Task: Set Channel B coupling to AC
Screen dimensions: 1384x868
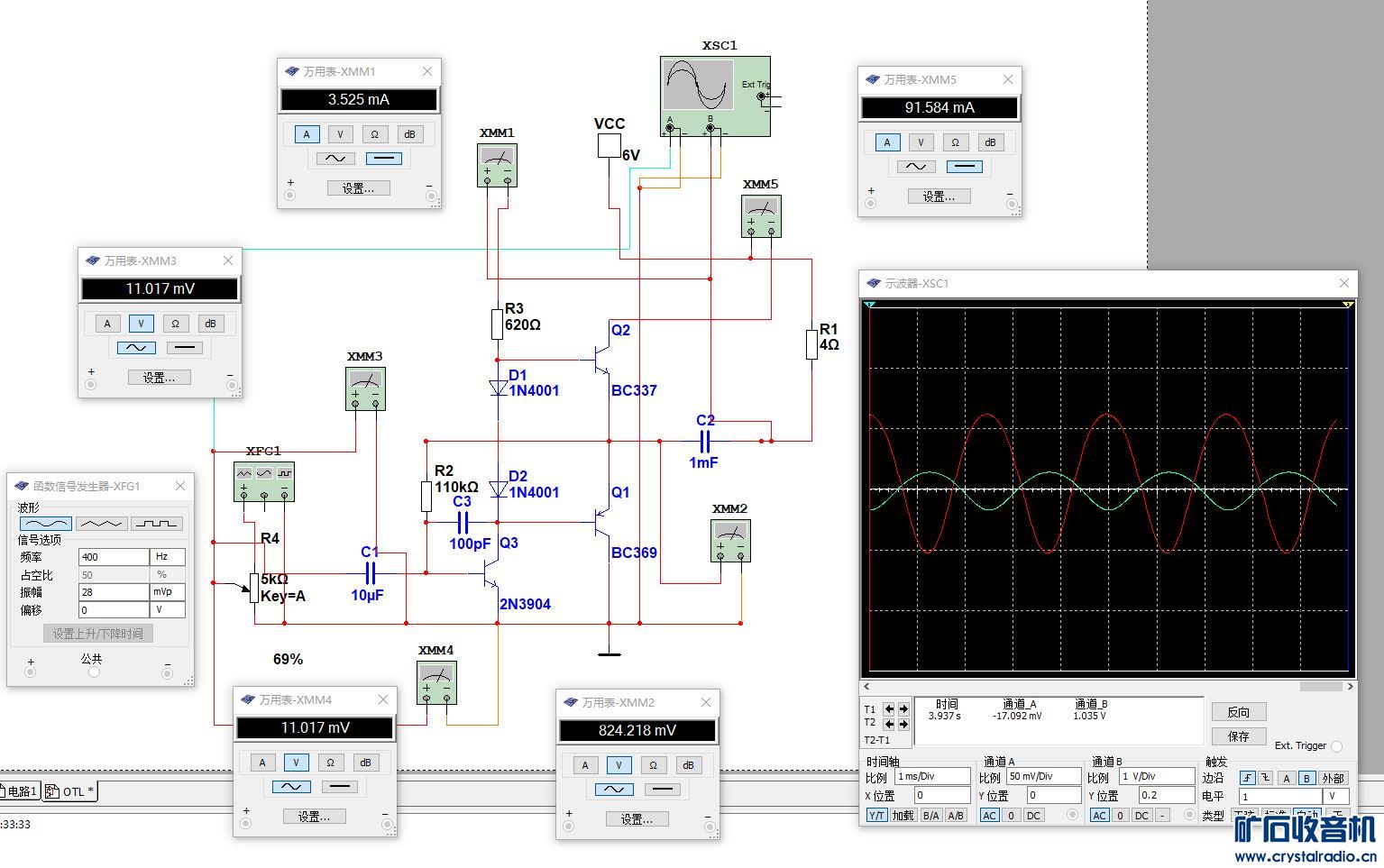Action: 1099,816
